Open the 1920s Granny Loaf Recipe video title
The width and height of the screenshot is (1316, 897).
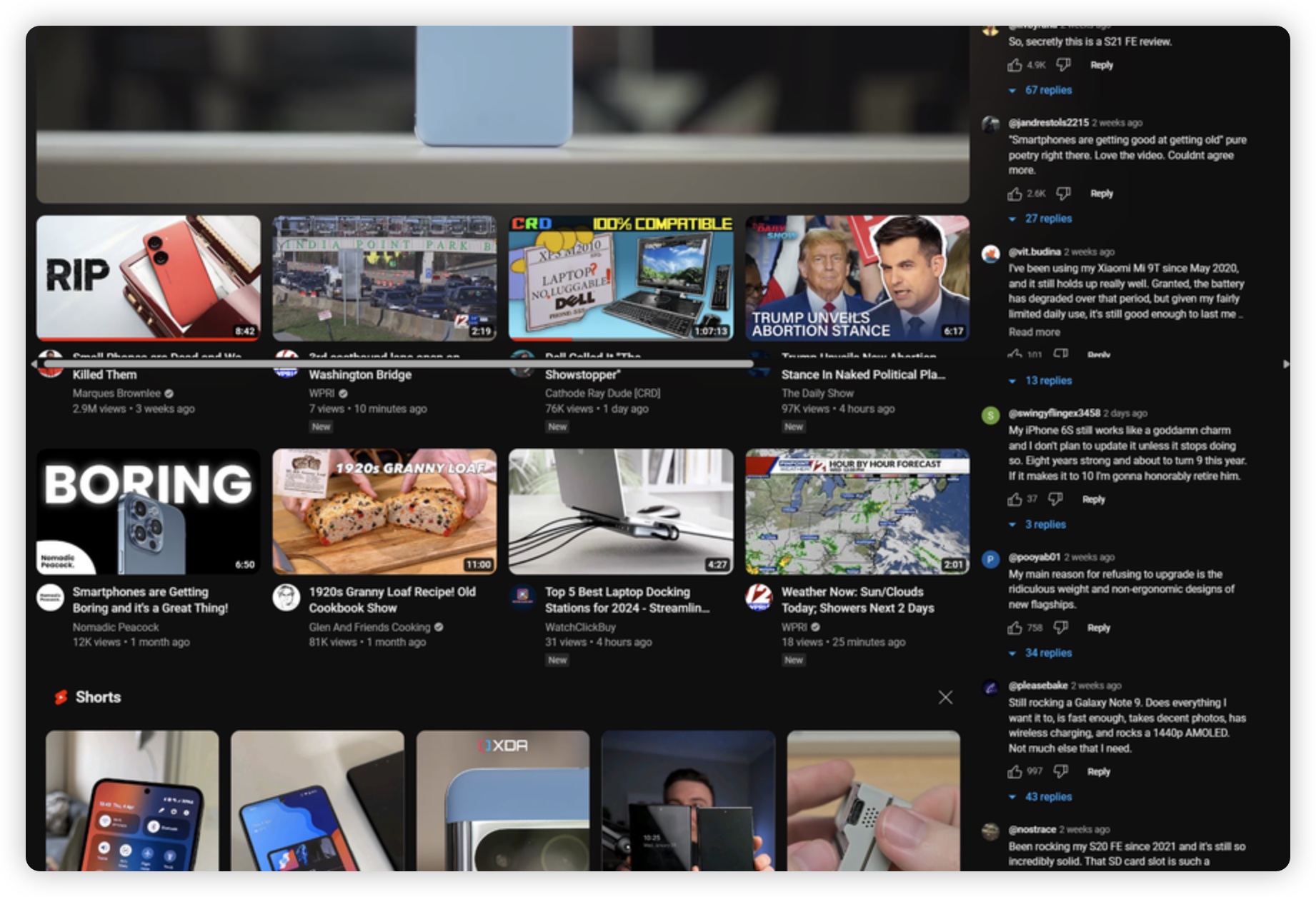392,600
